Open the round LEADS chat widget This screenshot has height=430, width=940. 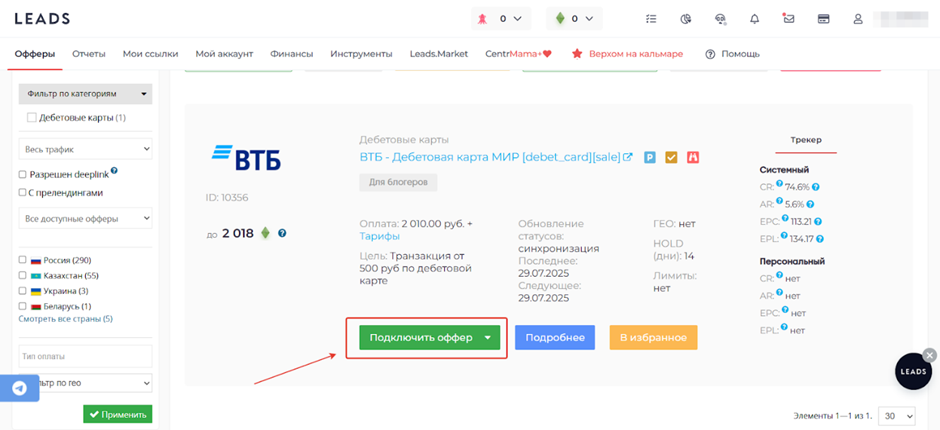pos(913,372)
